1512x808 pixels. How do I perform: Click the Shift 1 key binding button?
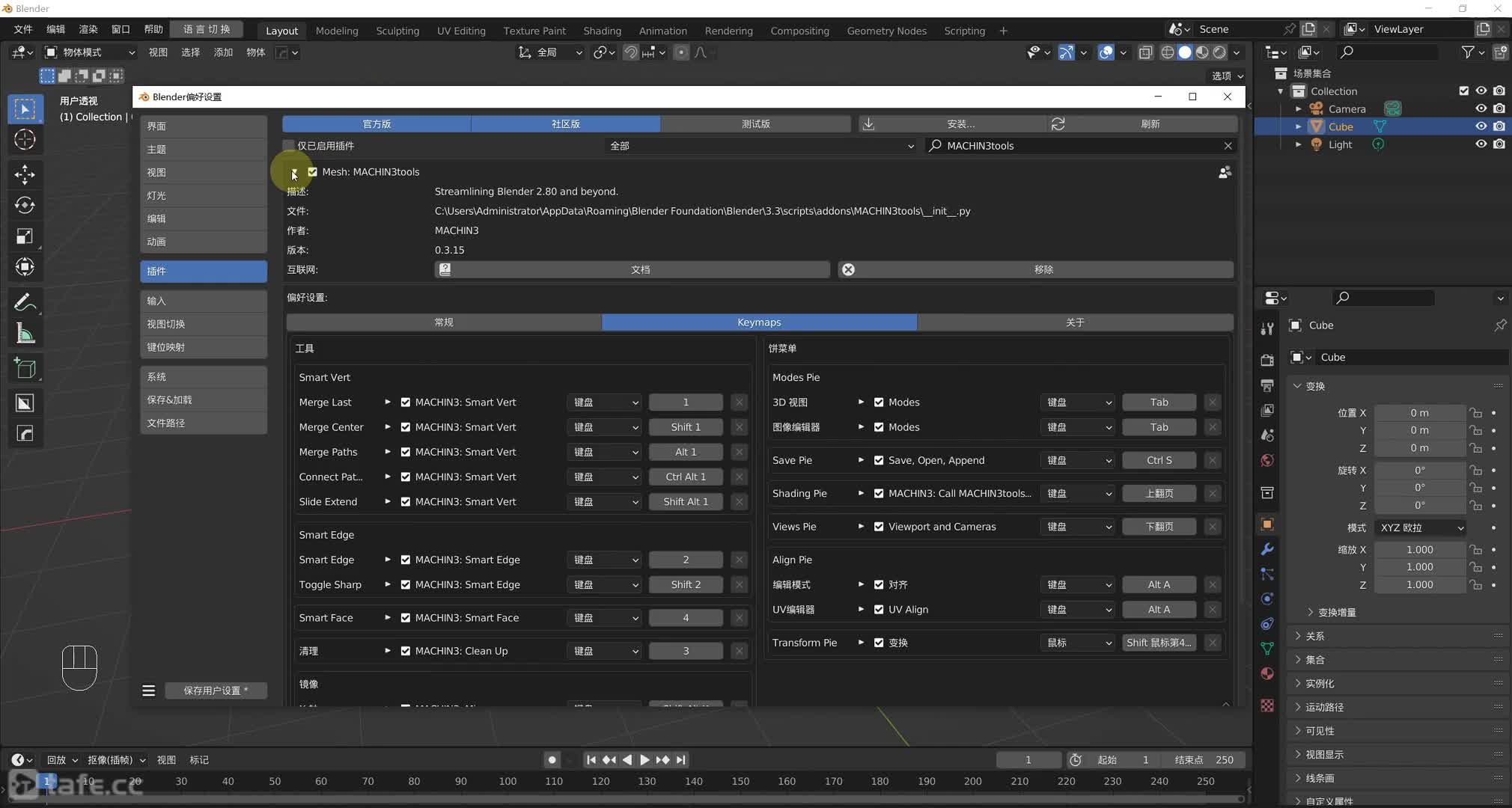pos(686,427)
